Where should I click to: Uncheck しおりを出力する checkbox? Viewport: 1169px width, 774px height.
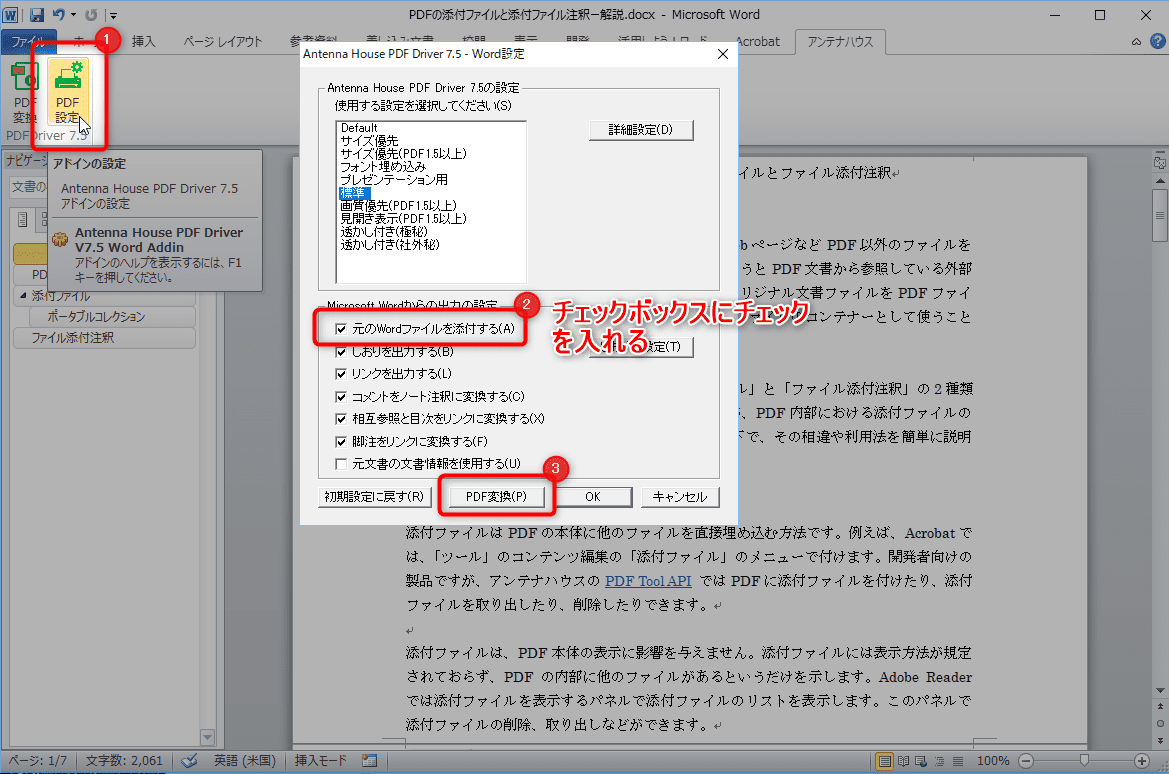[342, 352]
